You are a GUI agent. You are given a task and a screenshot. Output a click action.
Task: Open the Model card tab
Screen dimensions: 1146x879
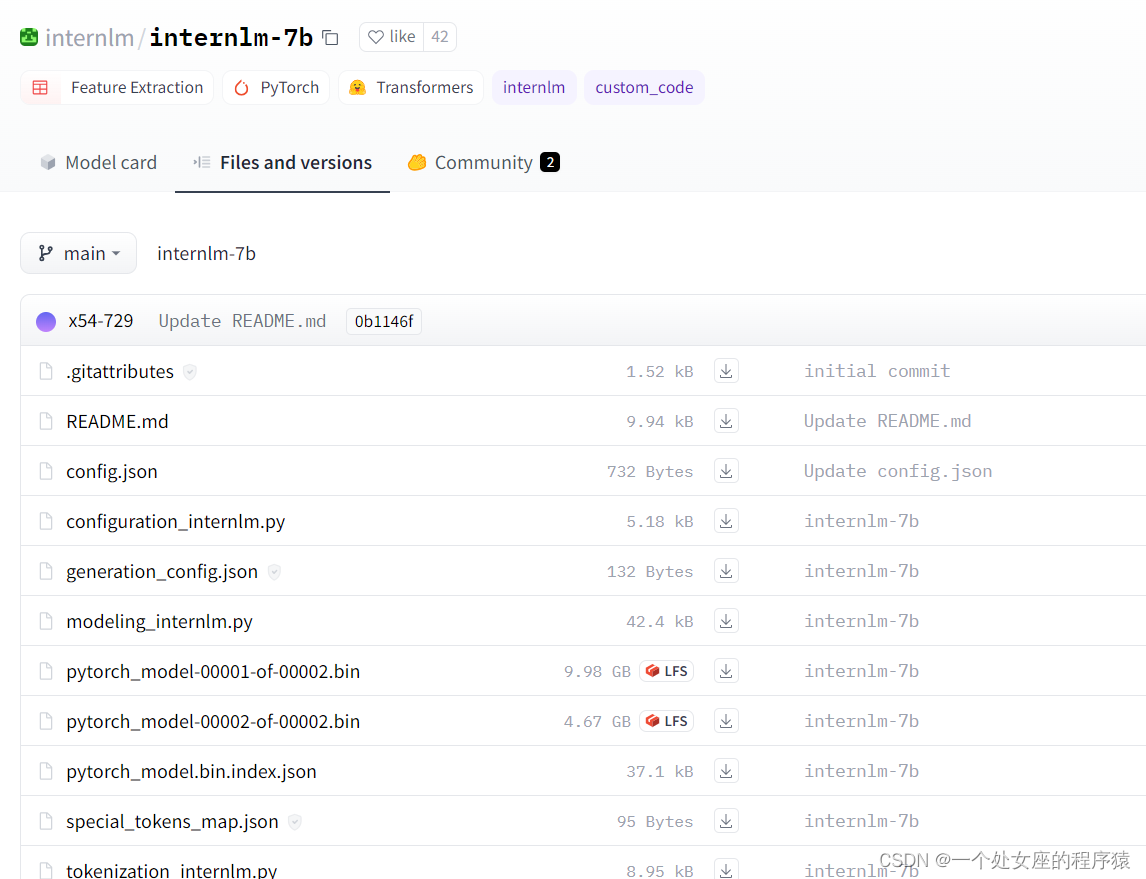(99, 162)
